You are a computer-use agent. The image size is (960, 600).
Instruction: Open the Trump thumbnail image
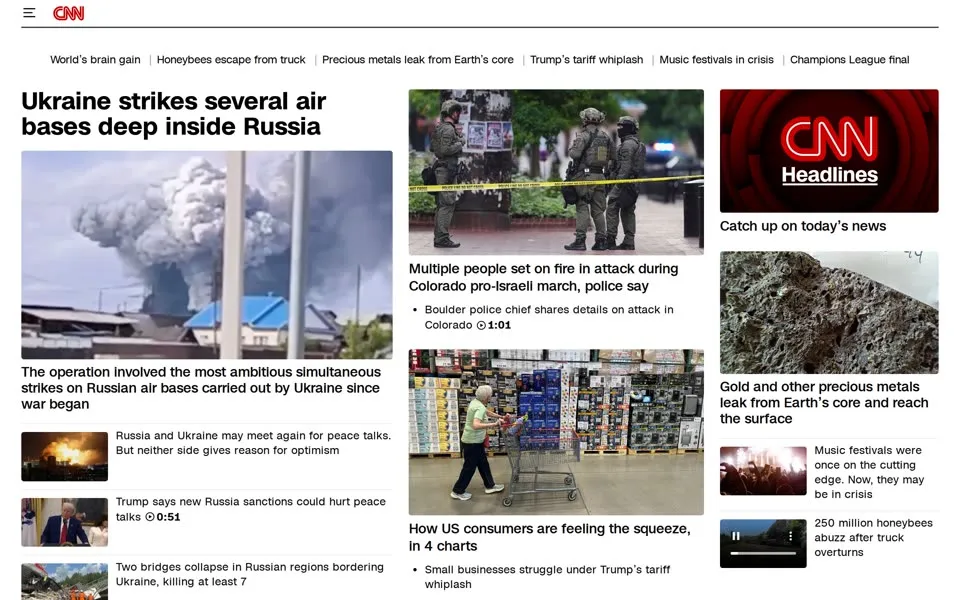(x=64, y=522)
